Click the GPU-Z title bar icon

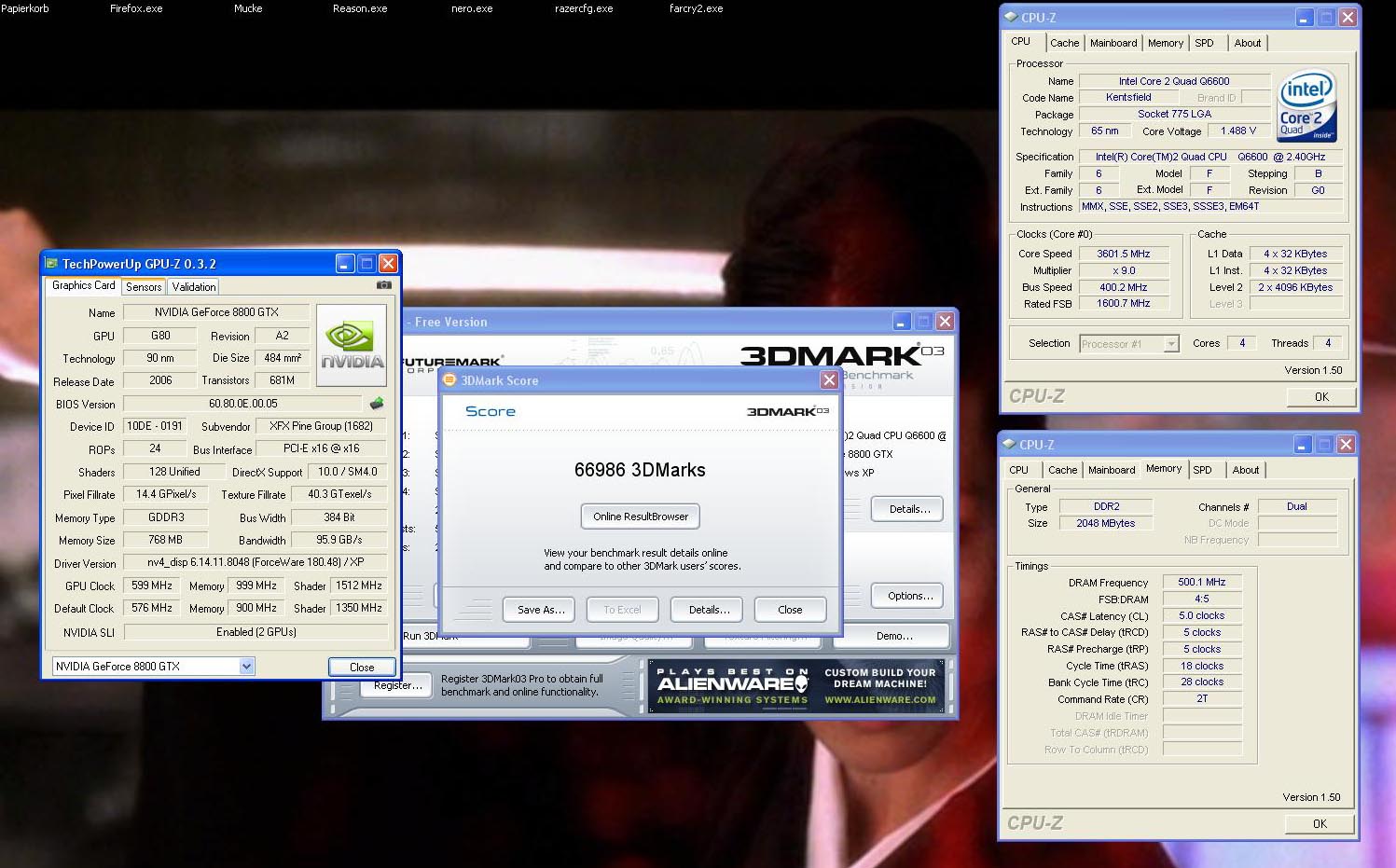(x=52, y=264)
